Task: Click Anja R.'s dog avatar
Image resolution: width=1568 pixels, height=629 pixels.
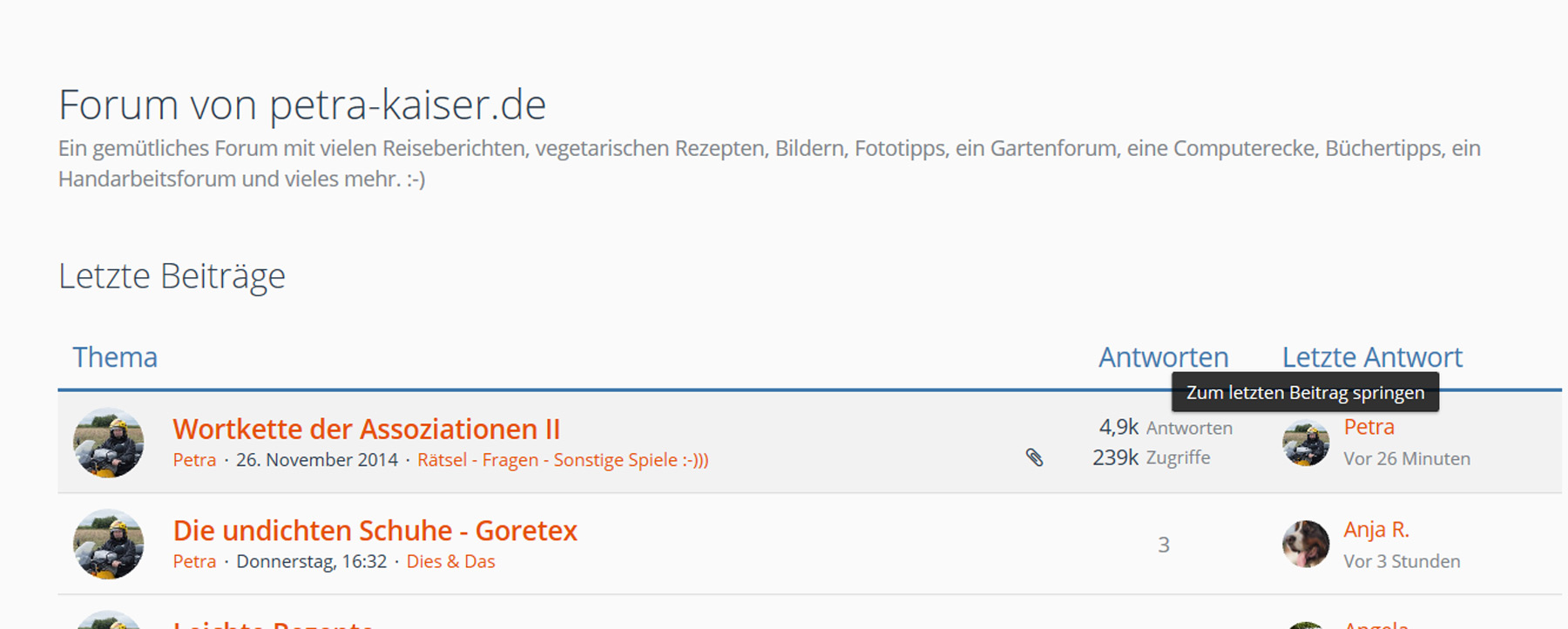Action: [x=1305, y=544]
